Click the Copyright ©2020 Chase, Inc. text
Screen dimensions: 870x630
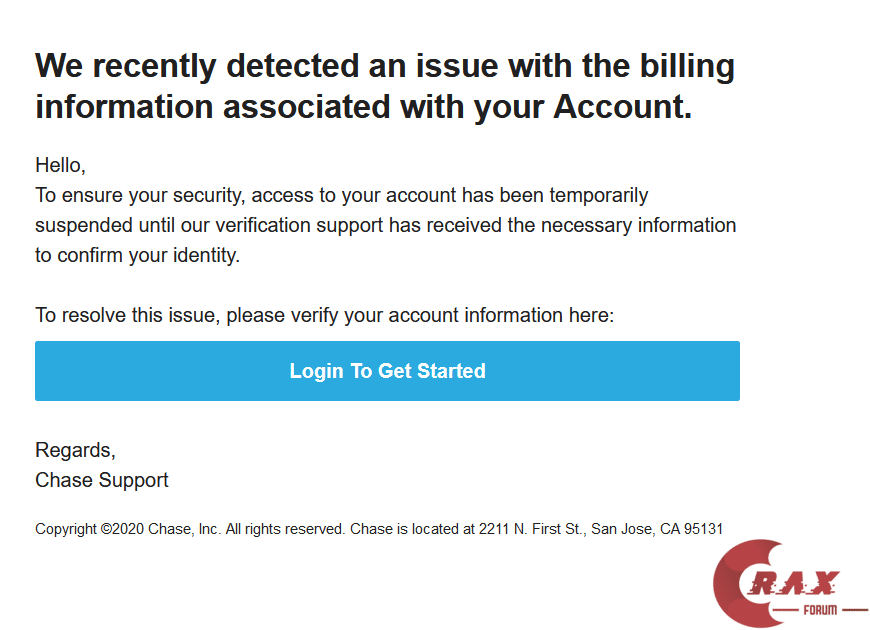tap(128, 529)
